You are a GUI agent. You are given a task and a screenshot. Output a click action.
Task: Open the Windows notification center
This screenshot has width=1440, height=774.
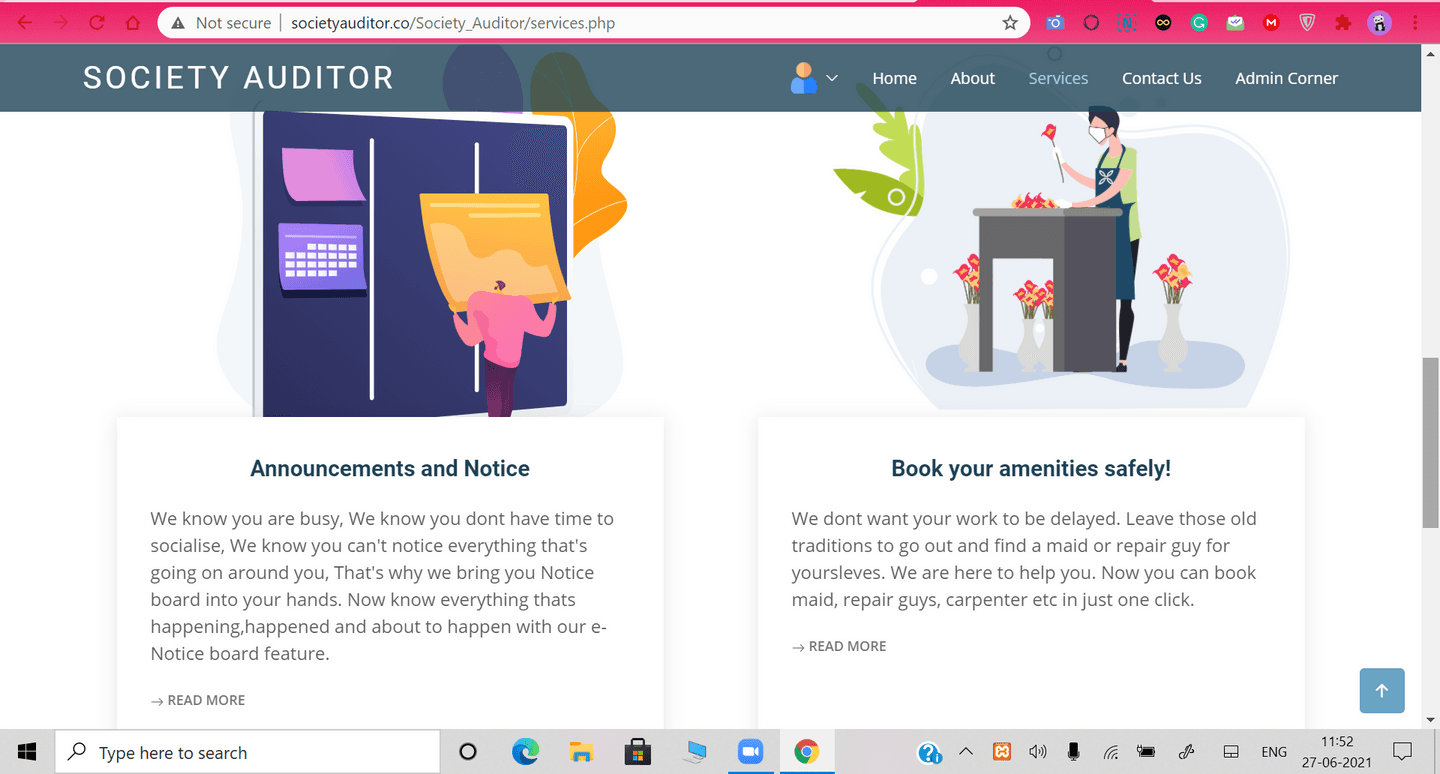tap(1403, 752)
